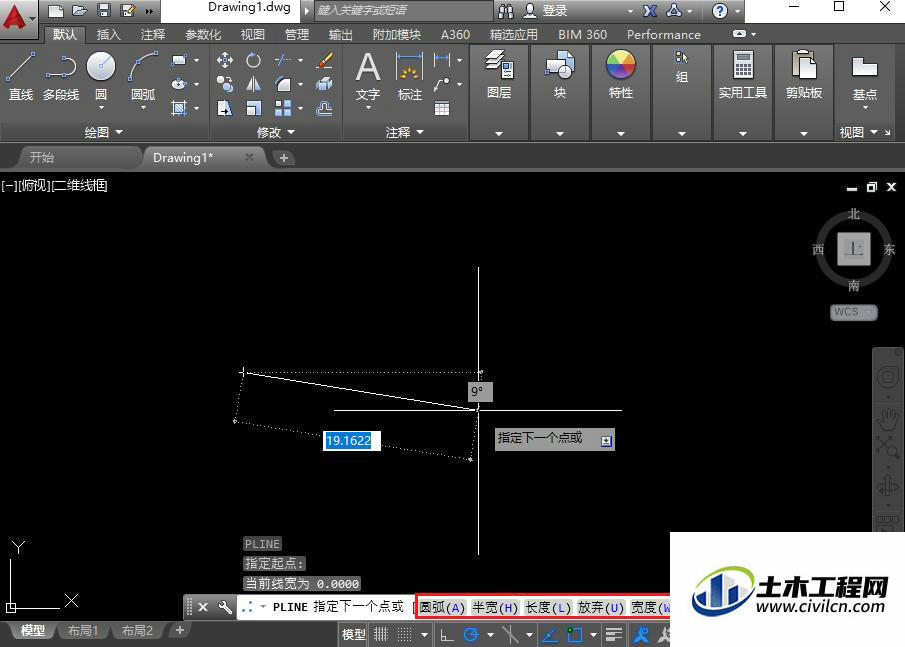Click the Rectangle tool icon in 绘图 panel

coord(179,60)
